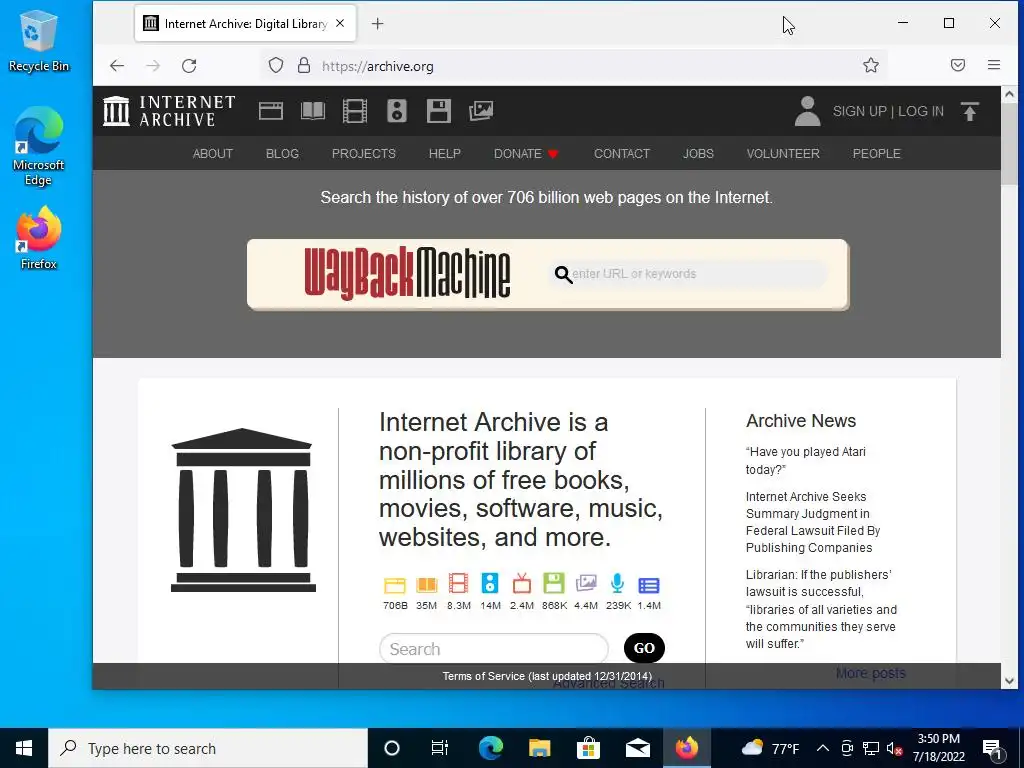1024x768 pixels.
Task: Click the tracking protection shield icon
Action: tap(276, 65)
